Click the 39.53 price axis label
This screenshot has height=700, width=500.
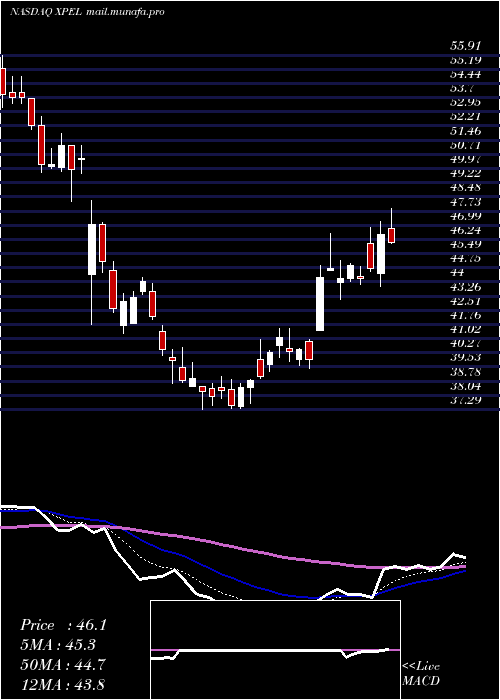[x=465, y=358]
